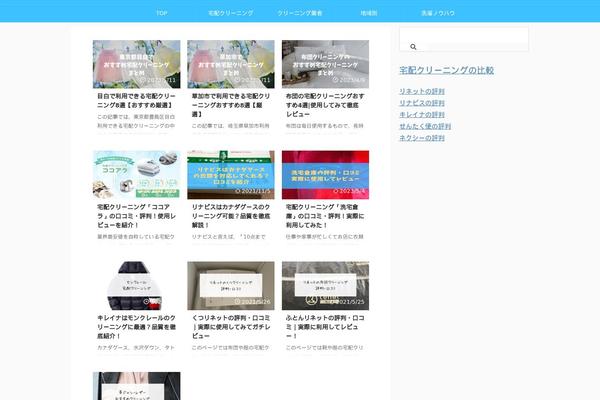Image resolution: width=600 pixels, height=400 pixels.
Task: Click the excerpt starting リナビスと言えば
Action: (x=229, y=237)
